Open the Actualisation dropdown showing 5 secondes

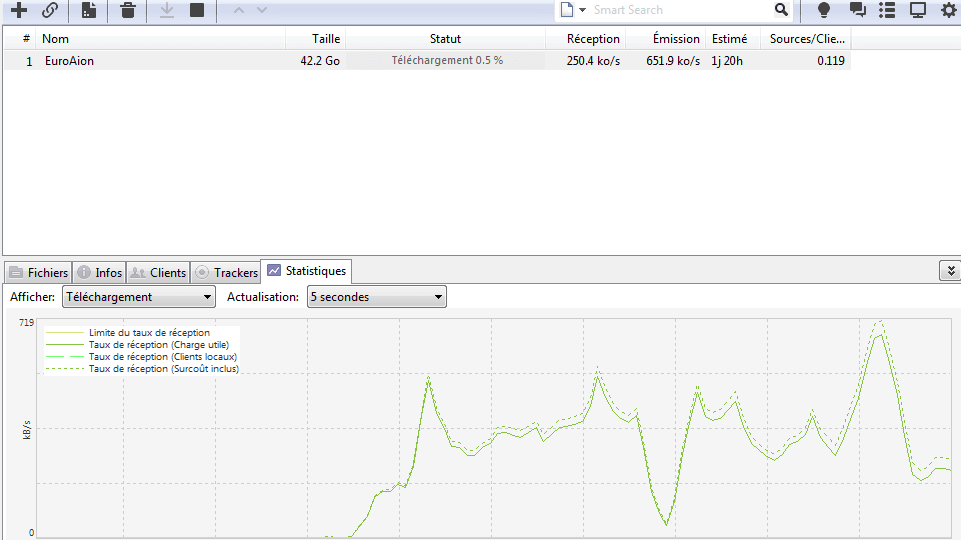pyautogui.click(x=376, y=297)
